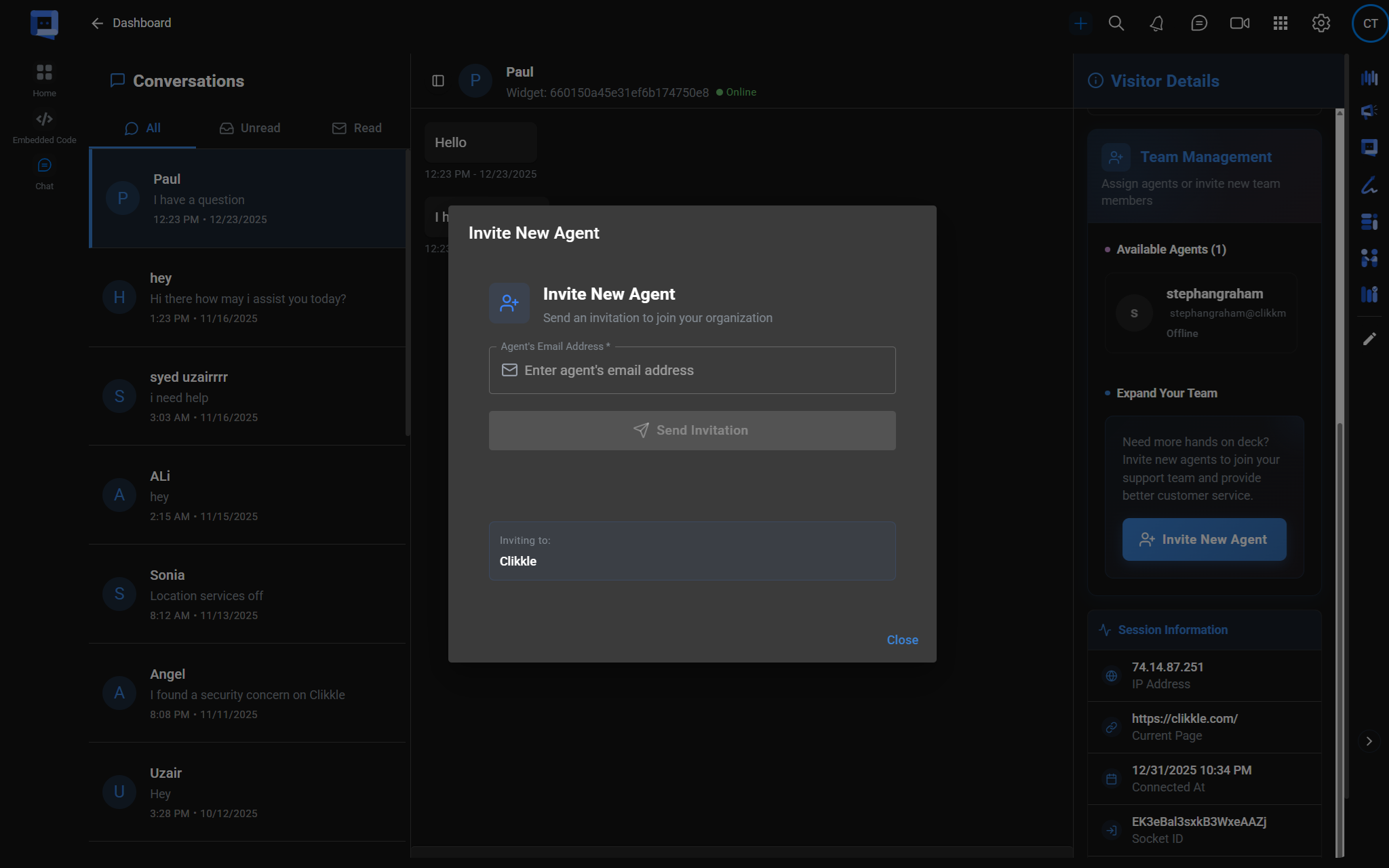The image size is (1389, 868).
Task: Close the Invite New Agent dialog
Action: (x=902, y=640)
